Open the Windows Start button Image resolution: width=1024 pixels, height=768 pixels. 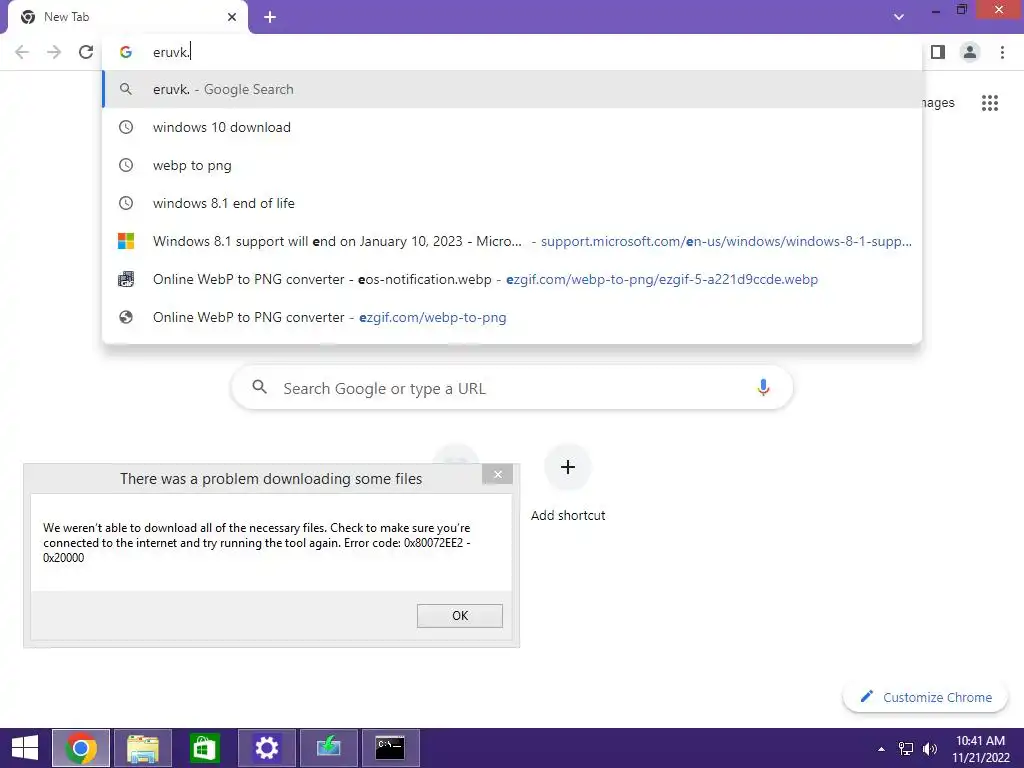(x=25, y=748)
